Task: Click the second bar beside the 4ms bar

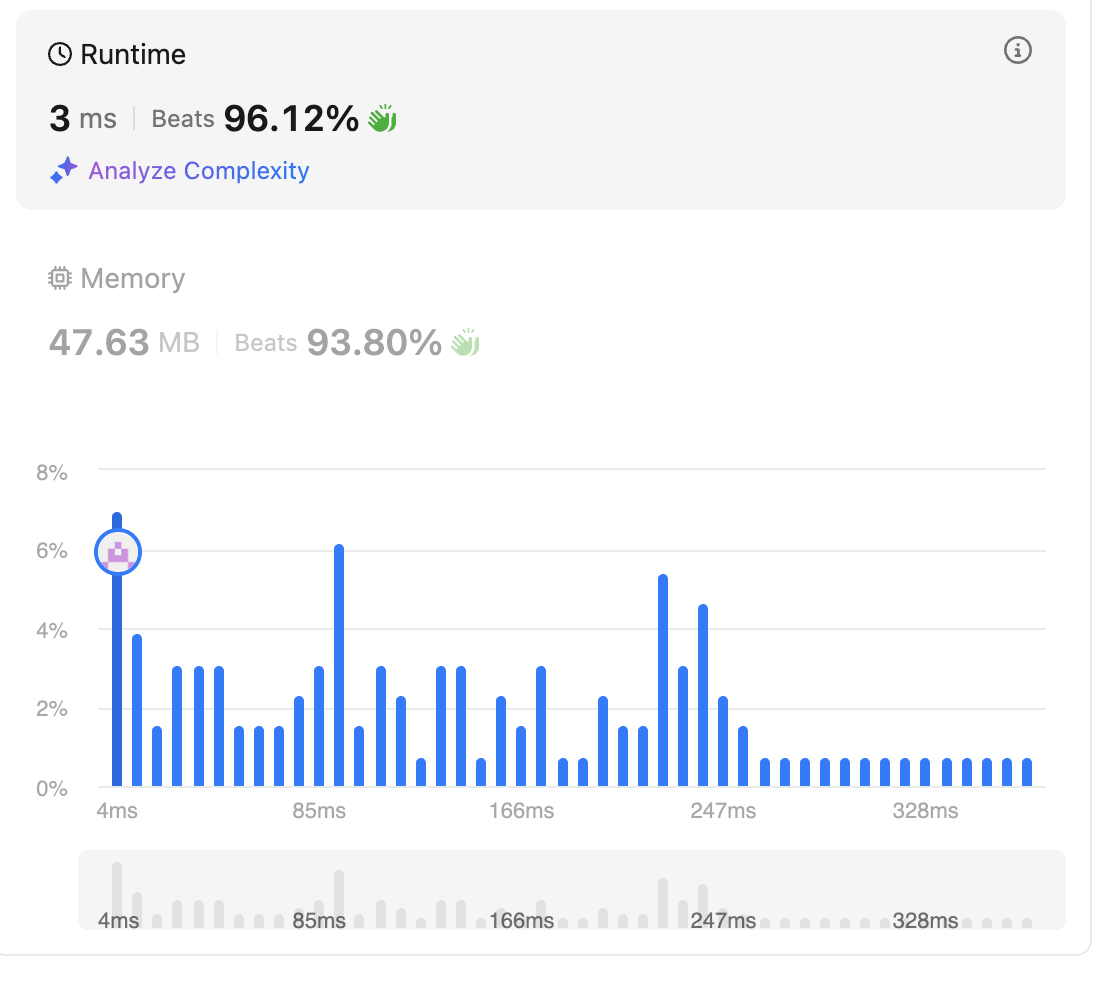Action: pos(137,710)
